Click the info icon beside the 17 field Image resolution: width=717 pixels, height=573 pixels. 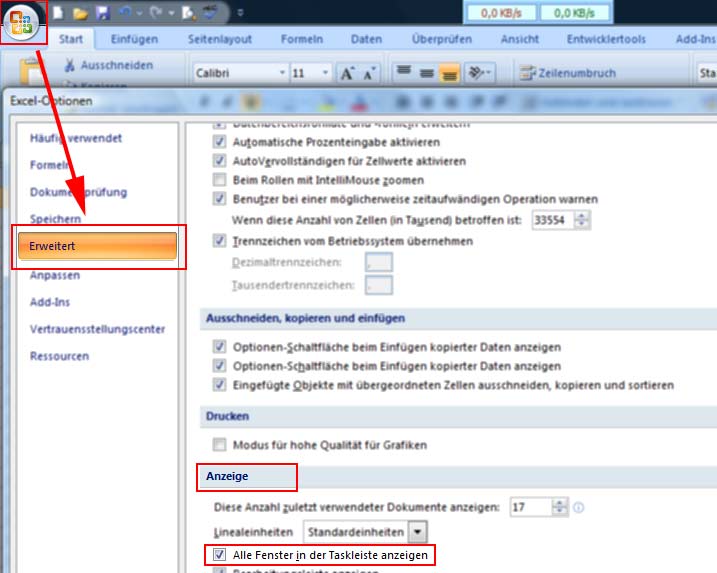pyautogui.click(x=578, y=507)
